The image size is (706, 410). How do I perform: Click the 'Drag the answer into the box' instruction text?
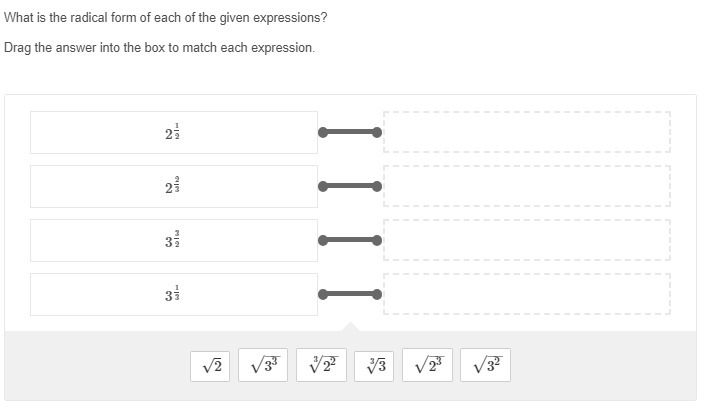point(159,48)
